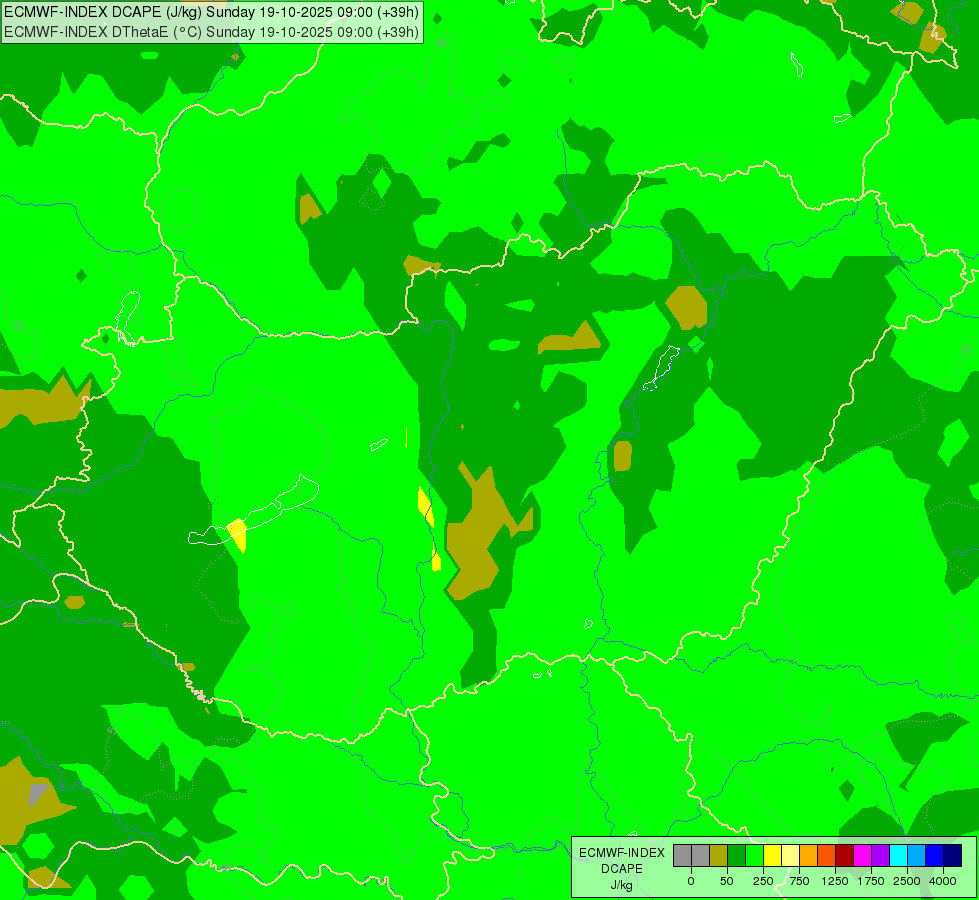Click the legend value 1750
Screen dimensions: 979x900
[x=871, y=881]
